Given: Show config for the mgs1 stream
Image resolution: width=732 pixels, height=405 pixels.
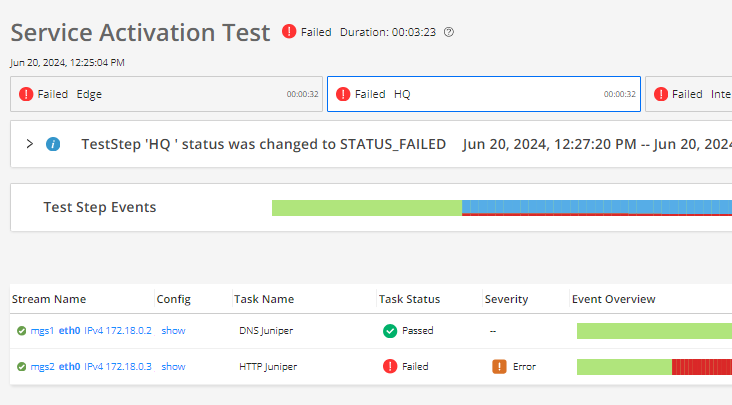Looking at the screenshot, I should (173, 330).
